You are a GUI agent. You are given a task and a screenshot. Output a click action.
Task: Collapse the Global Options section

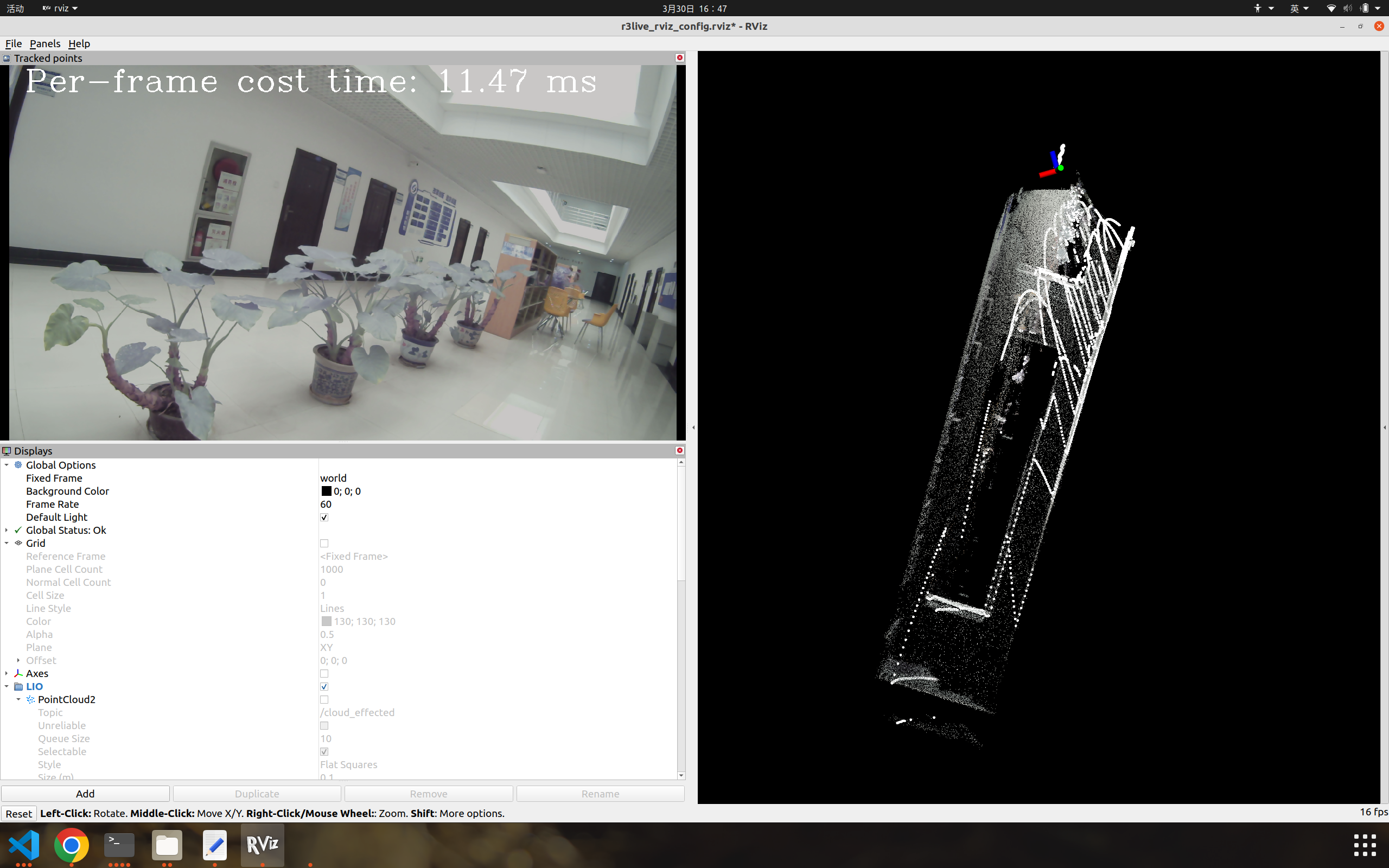[x=7, y=465]
